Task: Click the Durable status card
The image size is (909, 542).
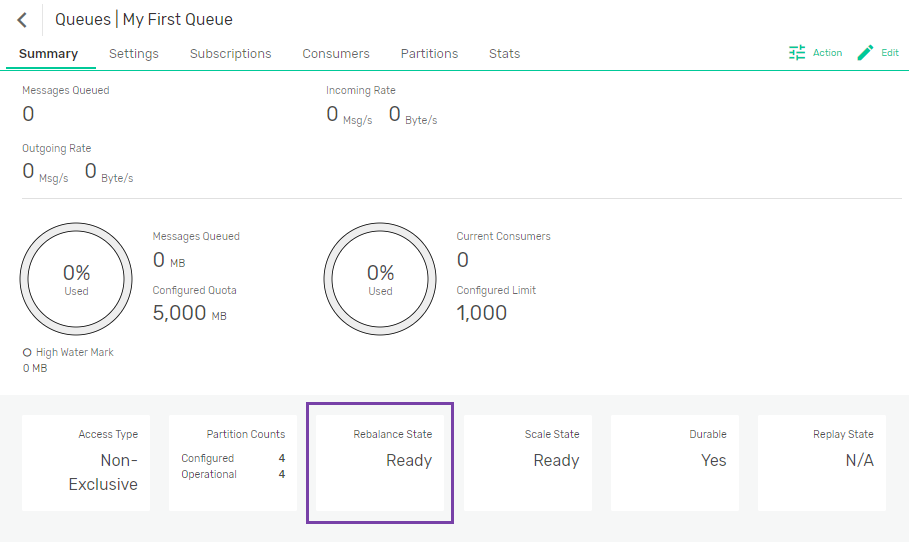Action: (x=675, y=463)
